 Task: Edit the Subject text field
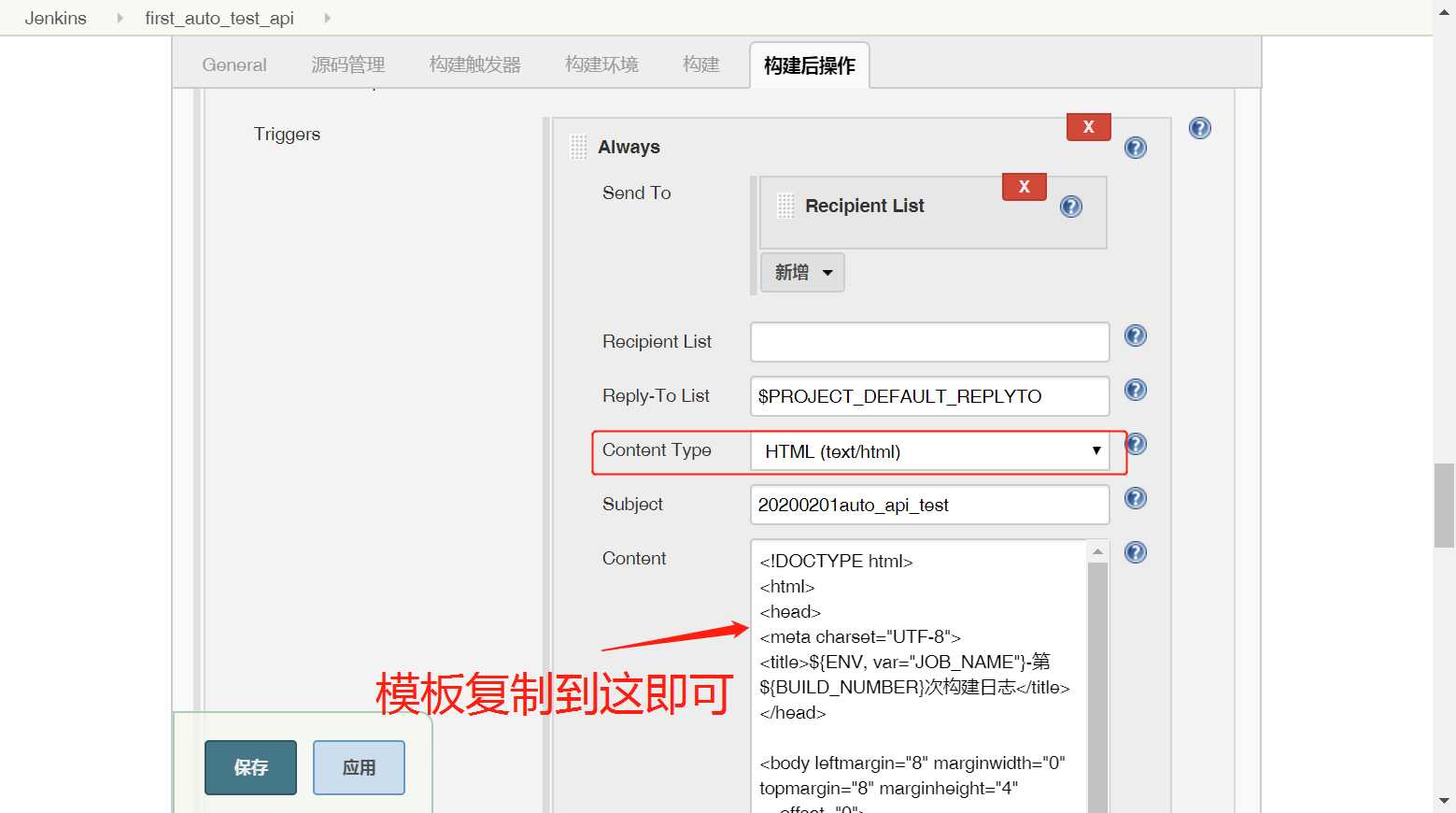click(930, 505)
